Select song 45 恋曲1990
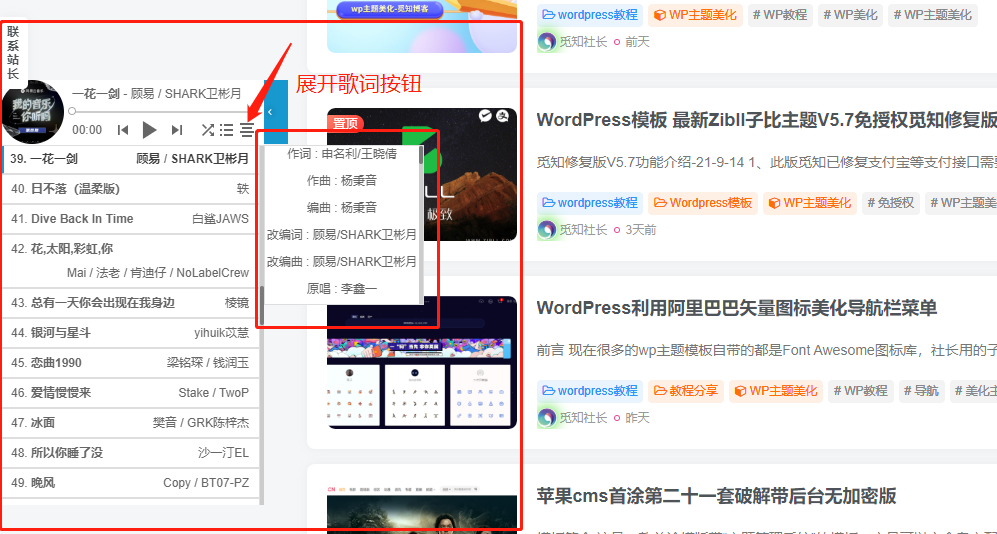 click(130, 363)
